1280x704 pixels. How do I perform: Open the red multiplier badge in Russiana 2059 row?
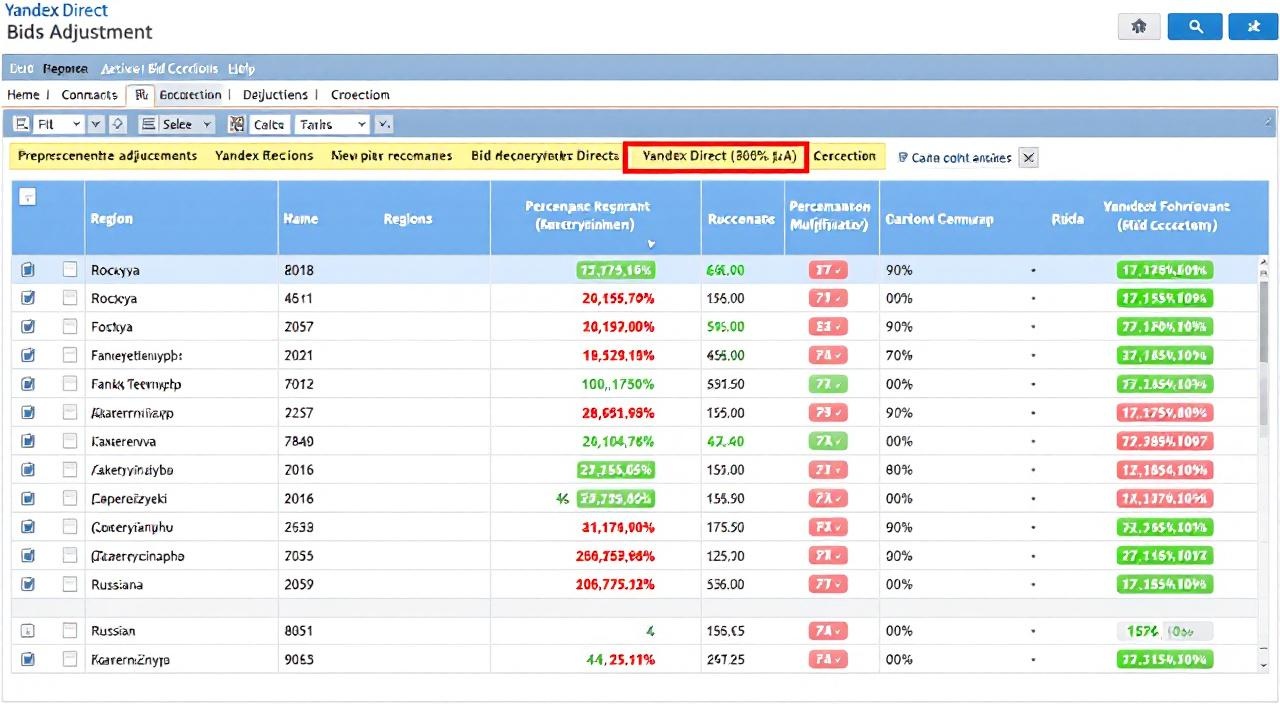[828, 584]
